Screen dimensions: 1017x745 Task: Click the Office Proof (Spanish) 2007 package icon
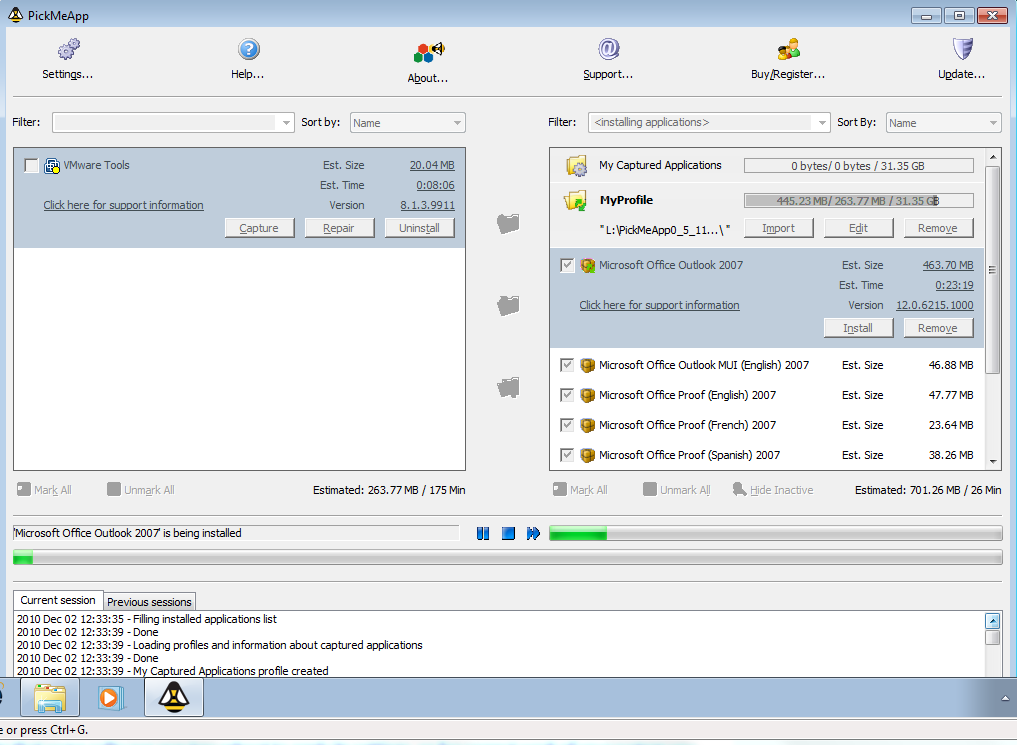[588, 455]
